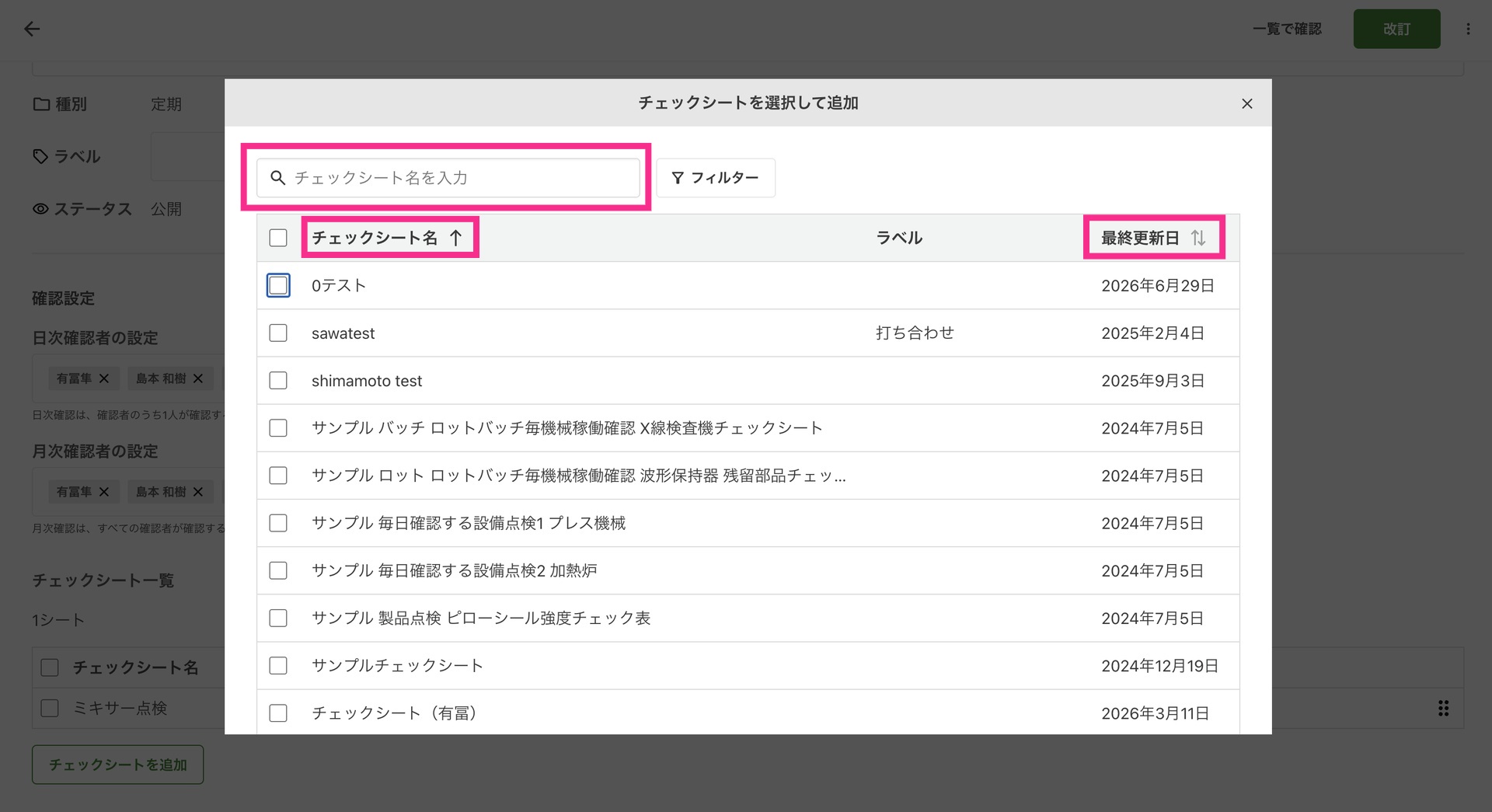Open the フィルター filter button

coord(716,178)
